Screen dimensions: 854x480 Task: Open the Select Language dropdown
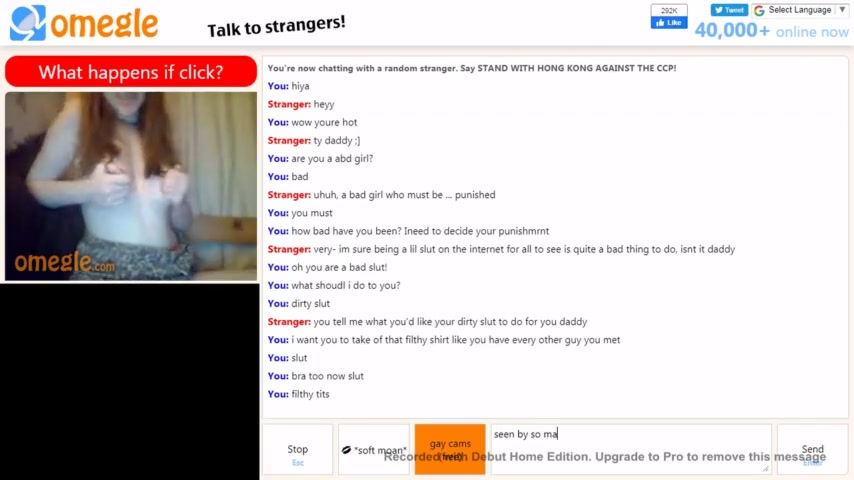pos(800,10)
